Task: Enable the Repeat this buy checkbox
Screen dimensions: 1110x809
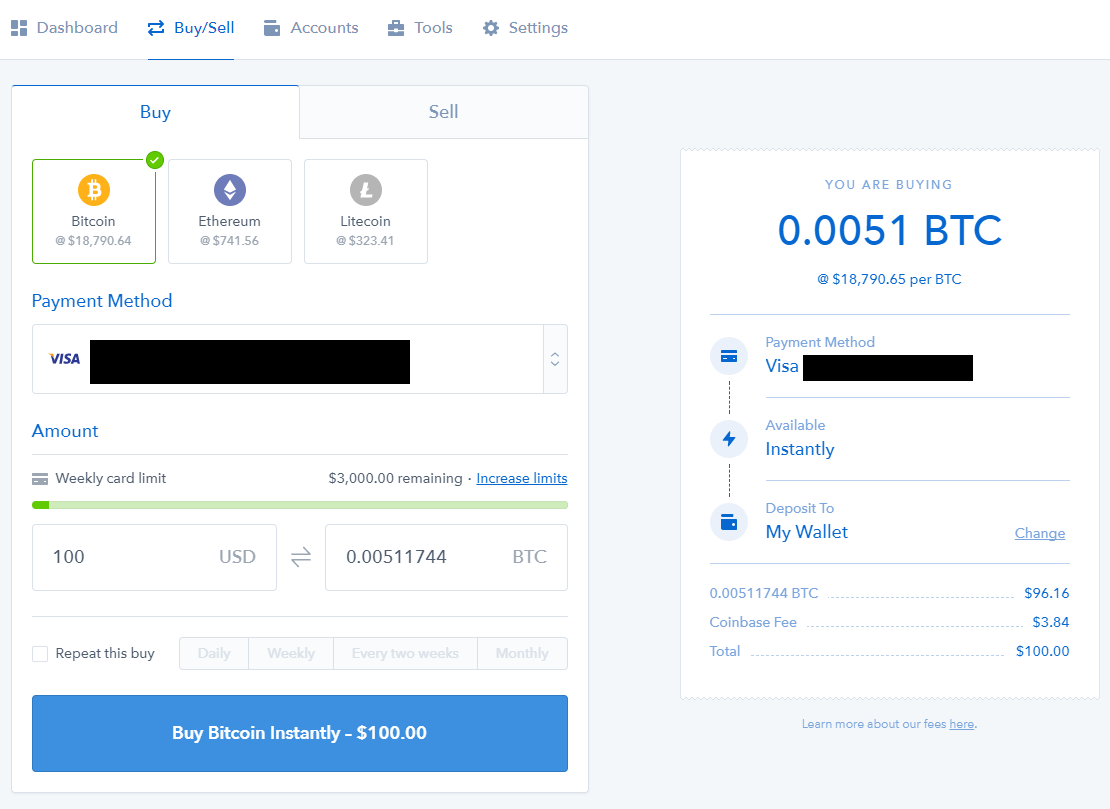Action: pyautogui.click(x=40, y=653)
